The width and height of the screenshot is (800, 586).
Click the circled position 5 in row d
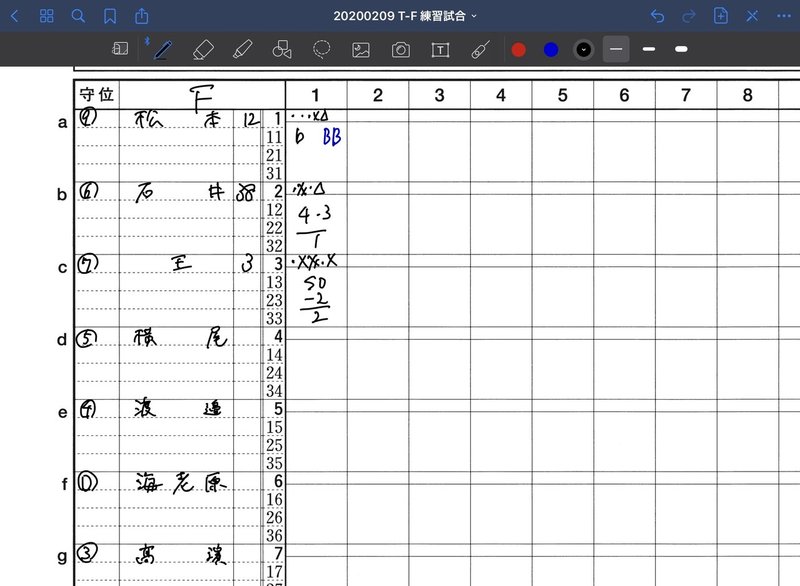[x=86, y=339]
